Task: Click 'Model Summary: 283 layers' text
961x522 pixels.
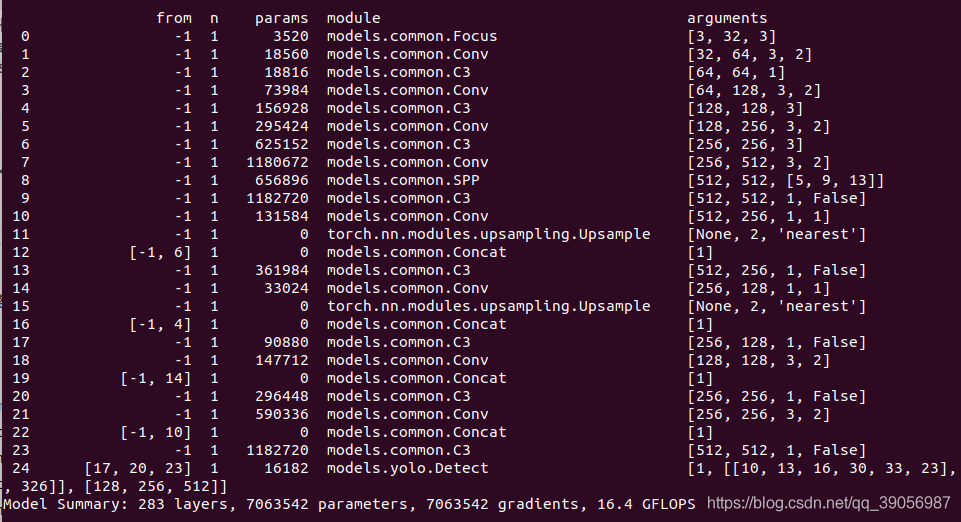Action: click(90, 504)
